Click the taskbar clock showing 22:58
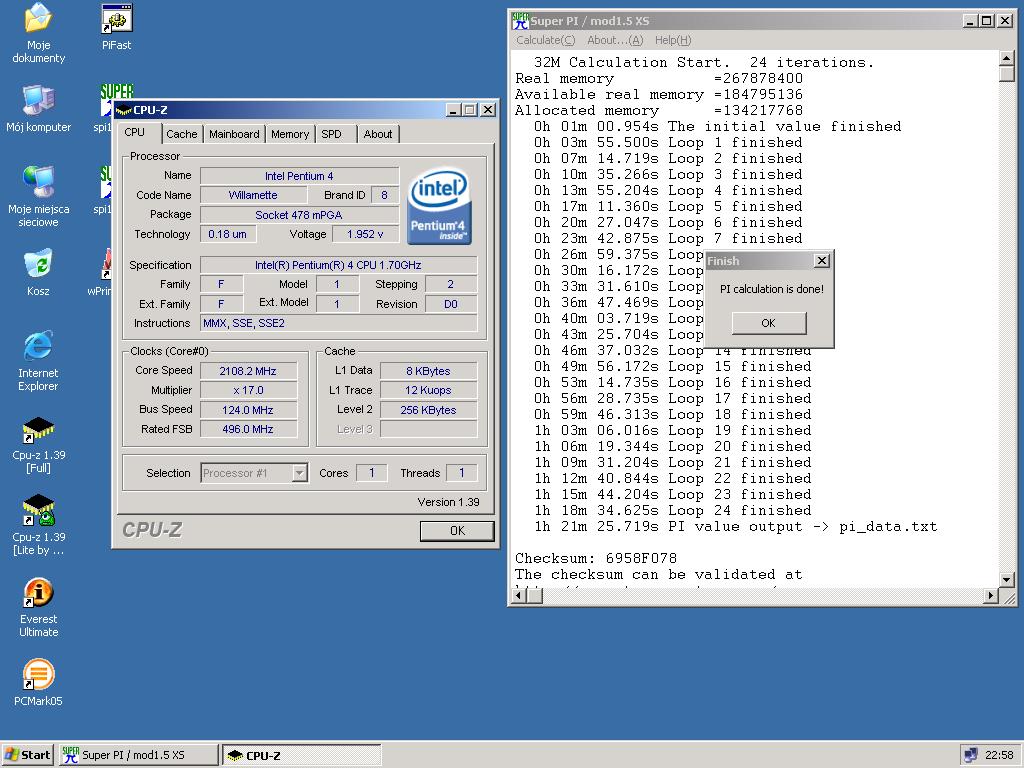 click(x=999, y=755)
